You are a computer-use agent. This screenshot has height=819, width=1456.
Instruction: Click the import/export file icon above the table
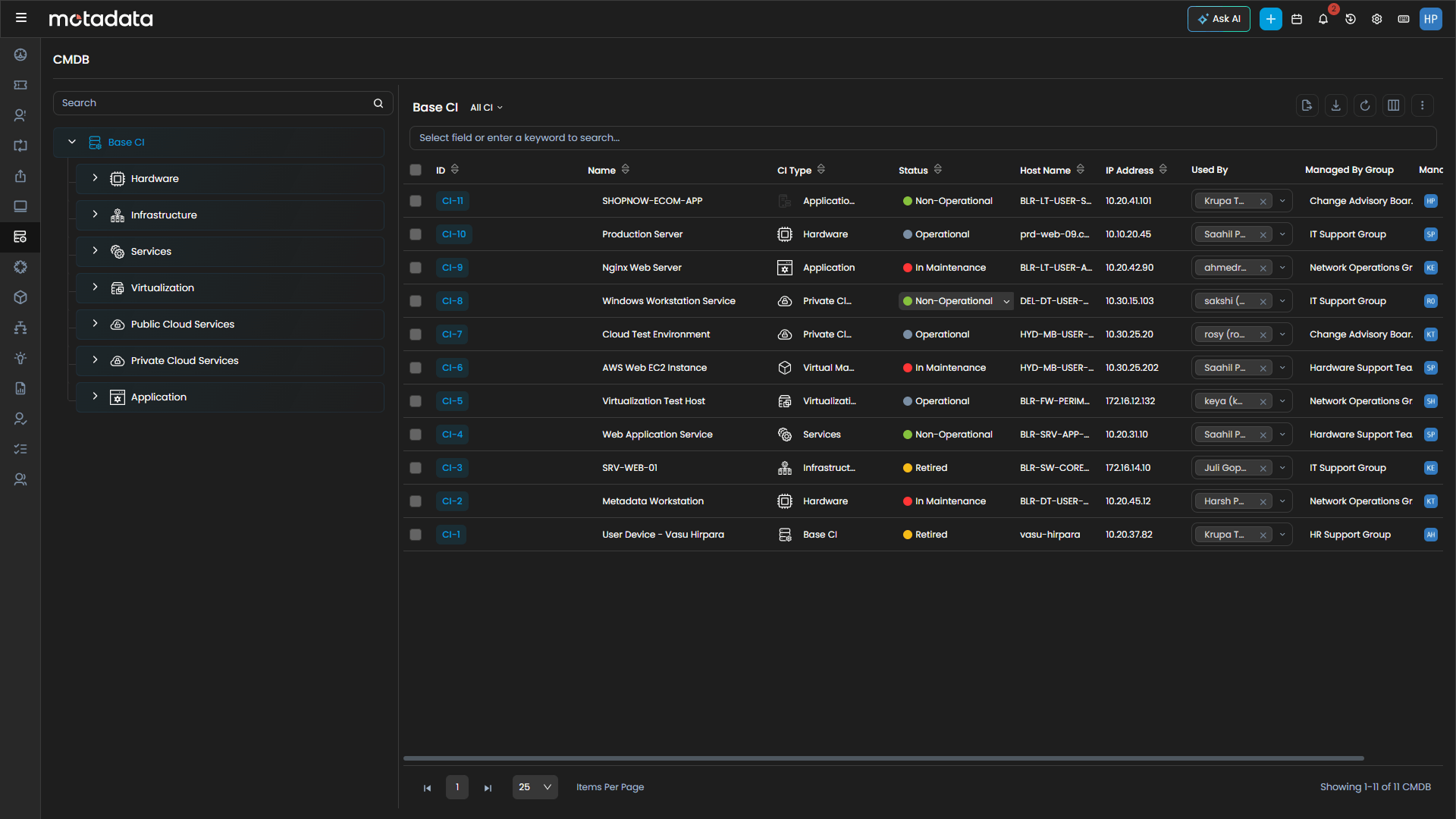pyautogui.click(x=1307, y=105)
